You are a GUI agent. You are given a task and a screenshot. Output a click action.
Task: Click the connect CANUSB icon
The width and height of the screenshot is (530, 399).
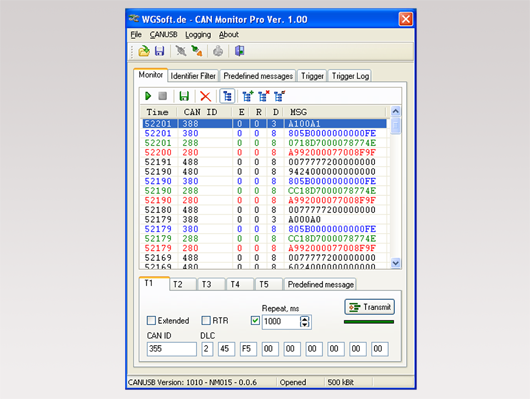(x=197, y=51)
